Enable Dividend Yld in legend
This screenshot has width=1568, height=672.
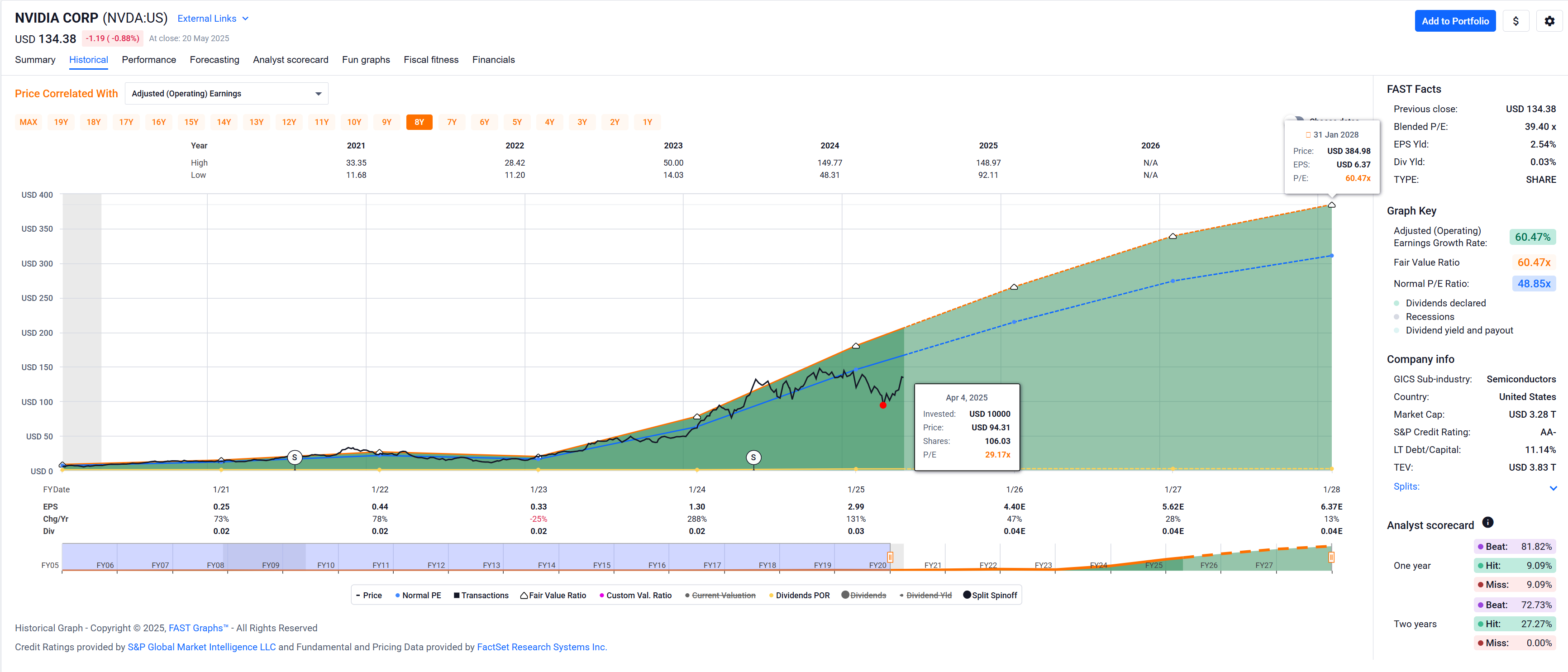(925, 596)
